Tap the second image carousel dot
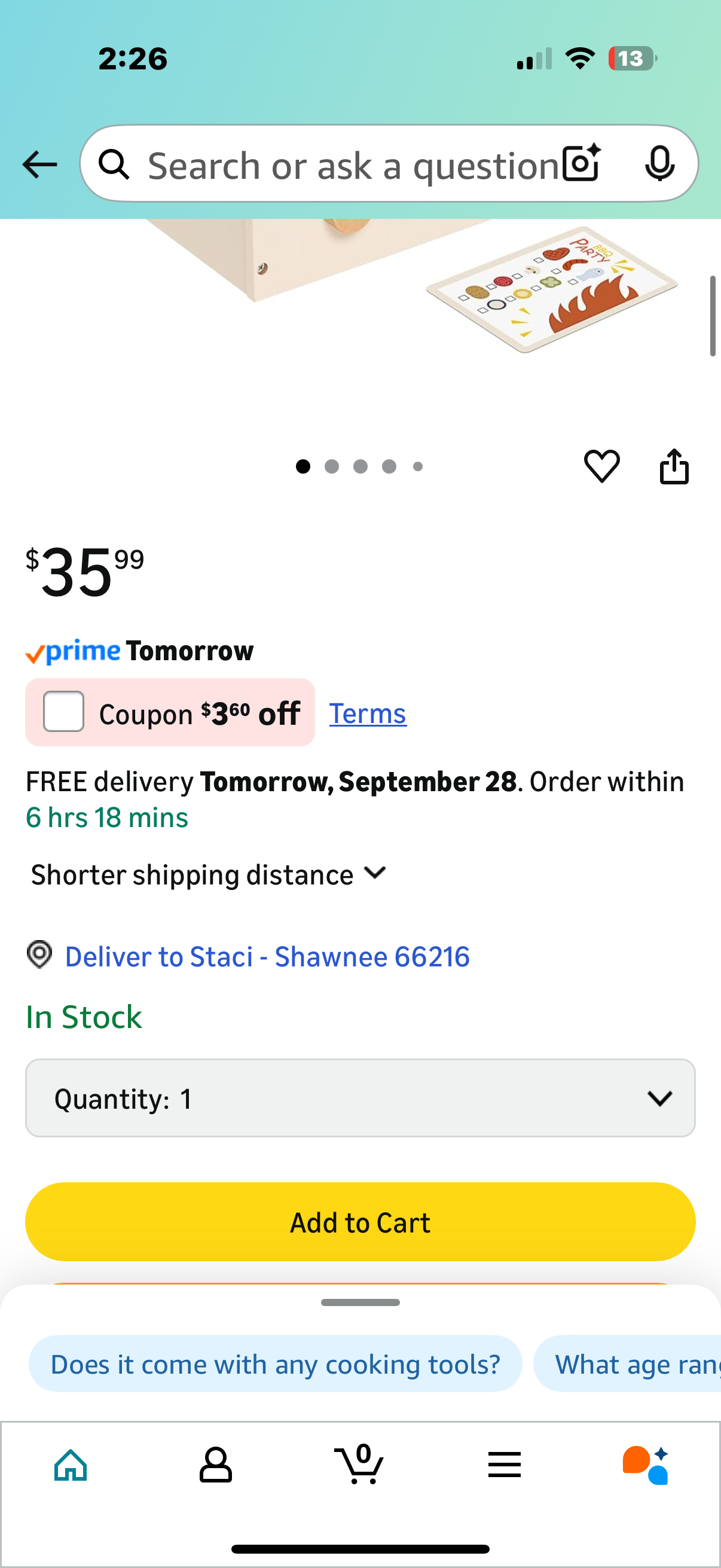The image size is (721, 1568). [x=332, y=467]
